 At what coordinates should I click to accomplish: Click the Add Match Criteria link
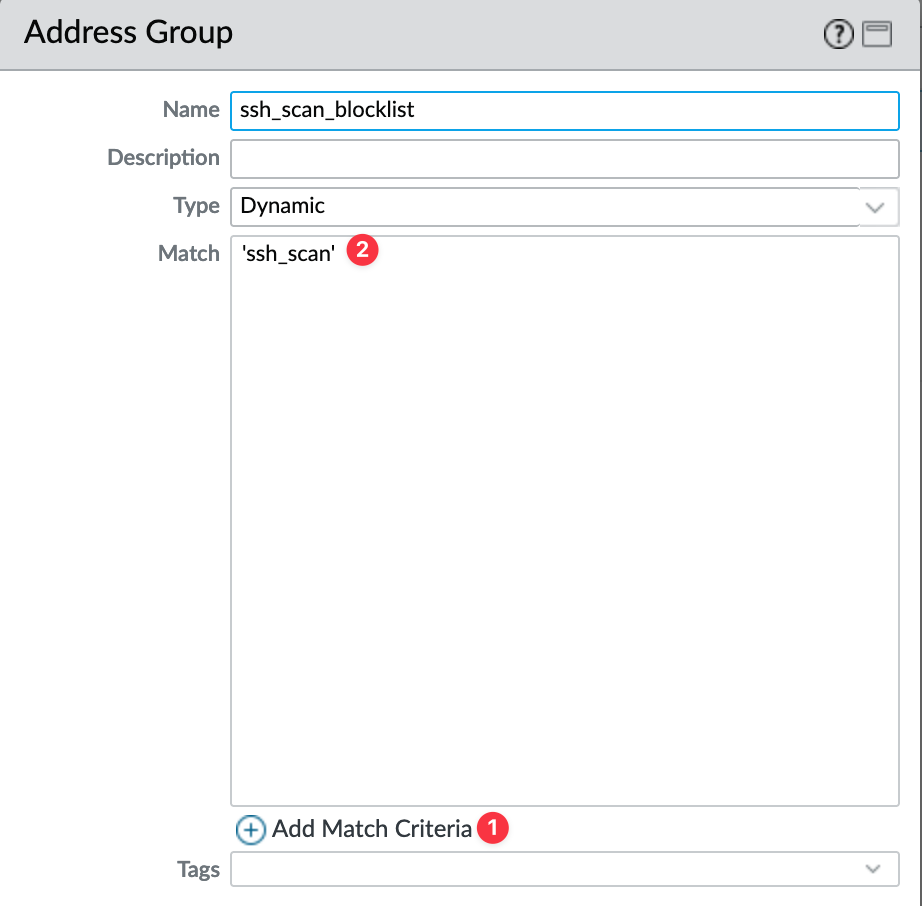pos(372,829)
